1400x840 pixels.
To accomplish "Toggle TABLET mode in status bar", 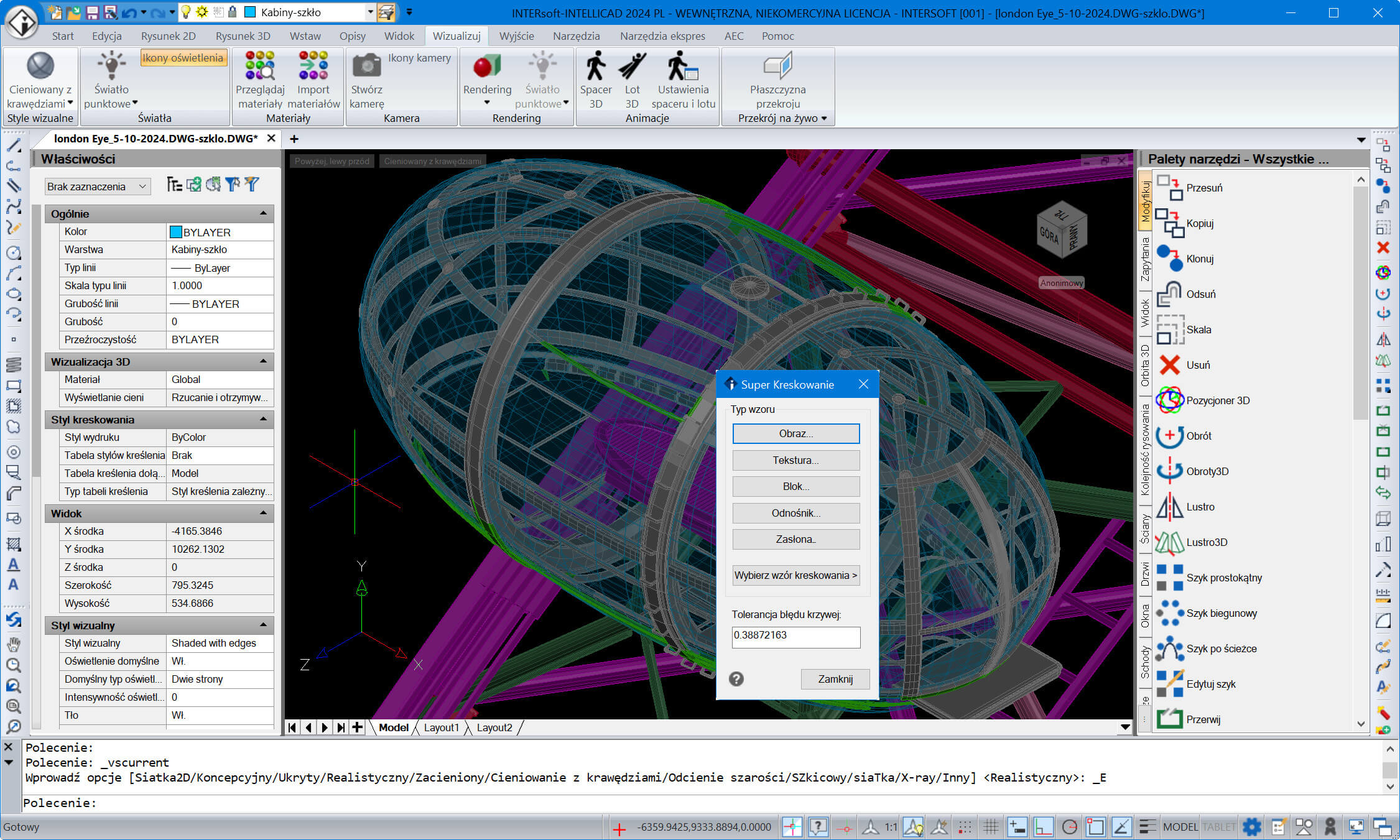I will point(1218,827).
